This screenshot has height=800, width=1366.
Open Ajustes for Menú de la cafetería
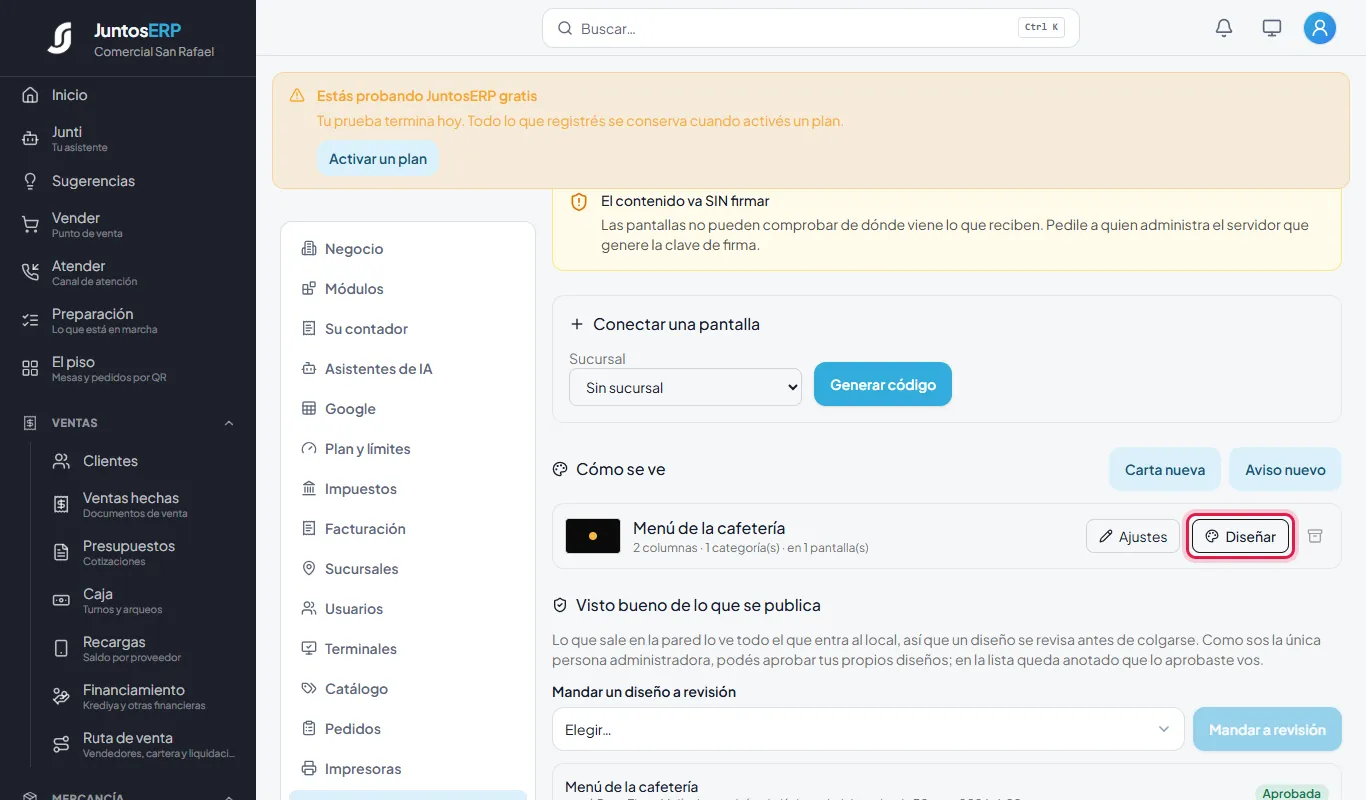pos(1133,536)
